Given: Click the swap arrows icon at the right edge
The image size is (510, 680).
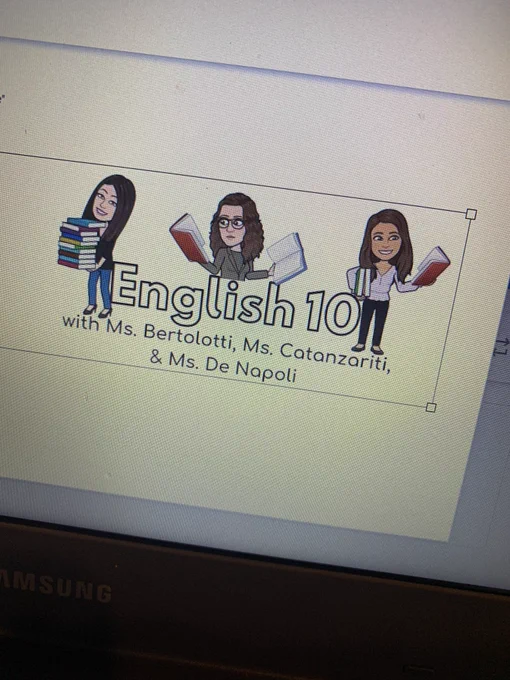Looking at the screenshot, I should tap(502, 347).
